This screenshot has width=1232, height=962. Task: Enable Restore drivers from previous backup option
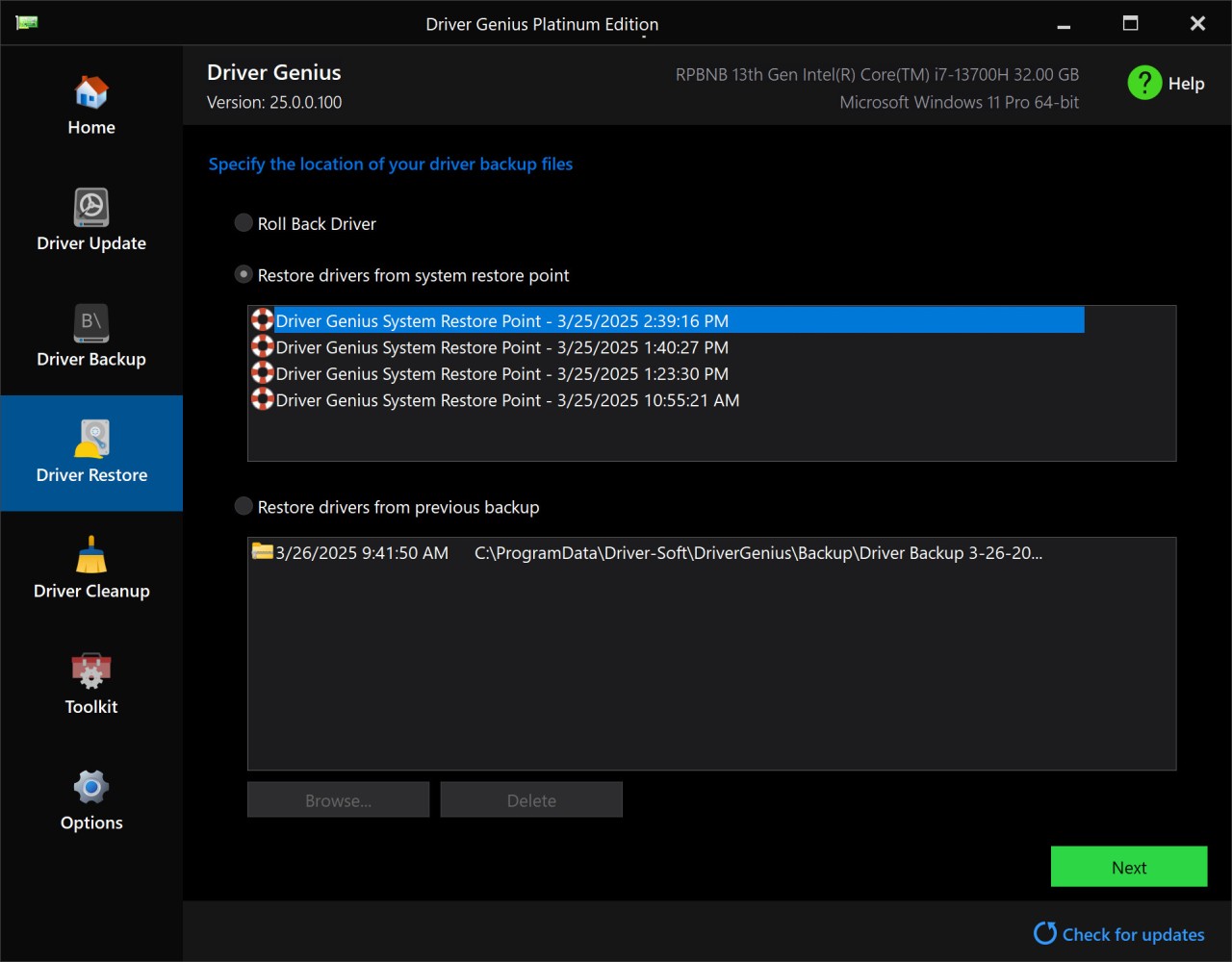(x=244, y=507)
